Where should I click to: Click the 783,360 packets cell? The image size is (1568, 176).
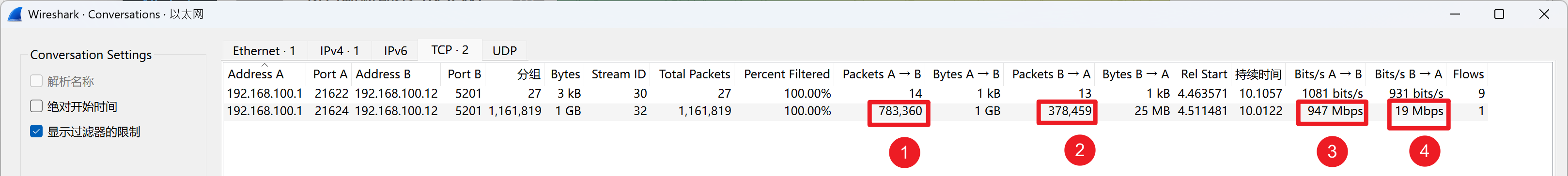point(900,111)
